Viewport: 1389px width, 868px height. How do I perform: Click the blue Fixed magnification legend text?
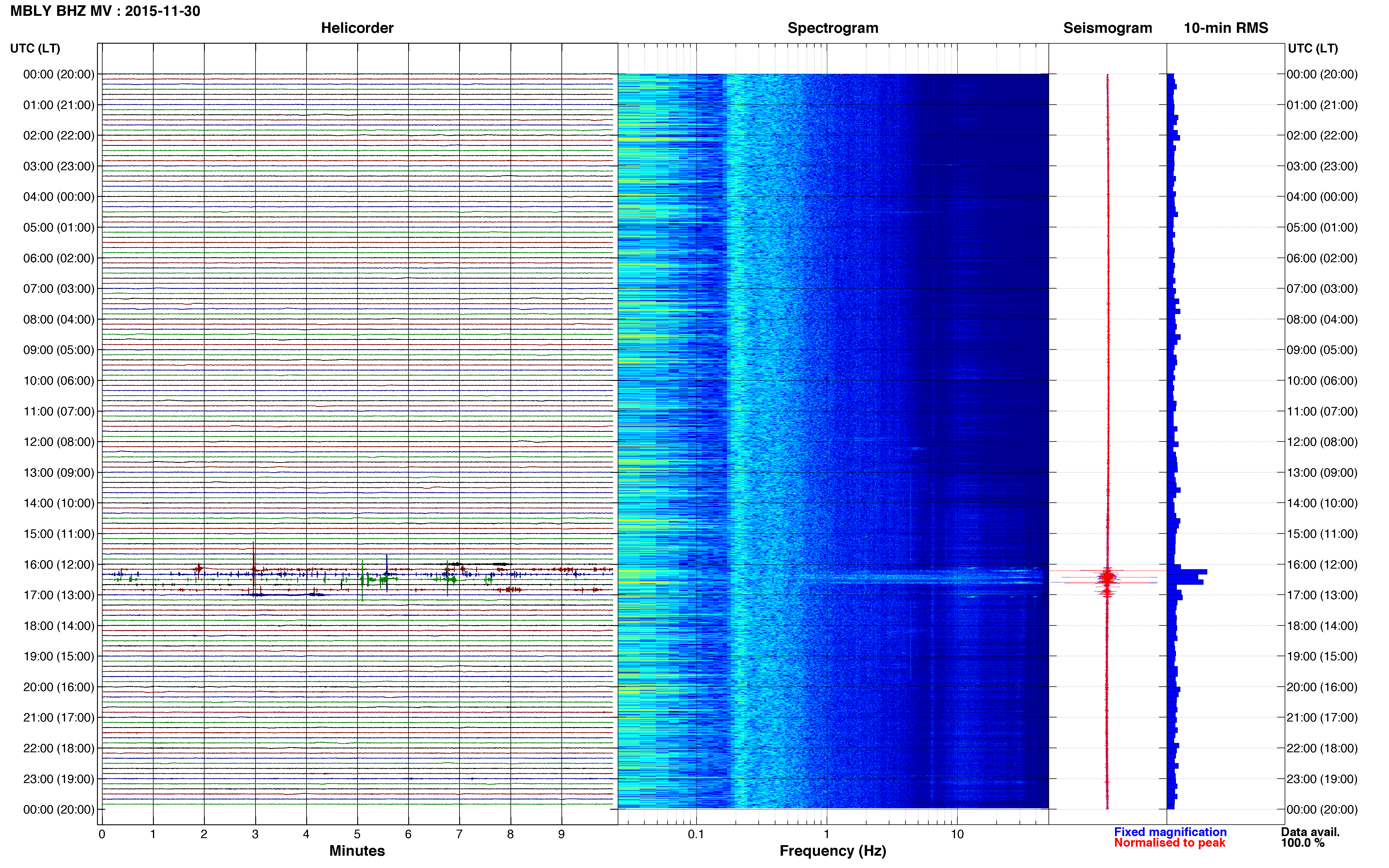click(1170, 832)
